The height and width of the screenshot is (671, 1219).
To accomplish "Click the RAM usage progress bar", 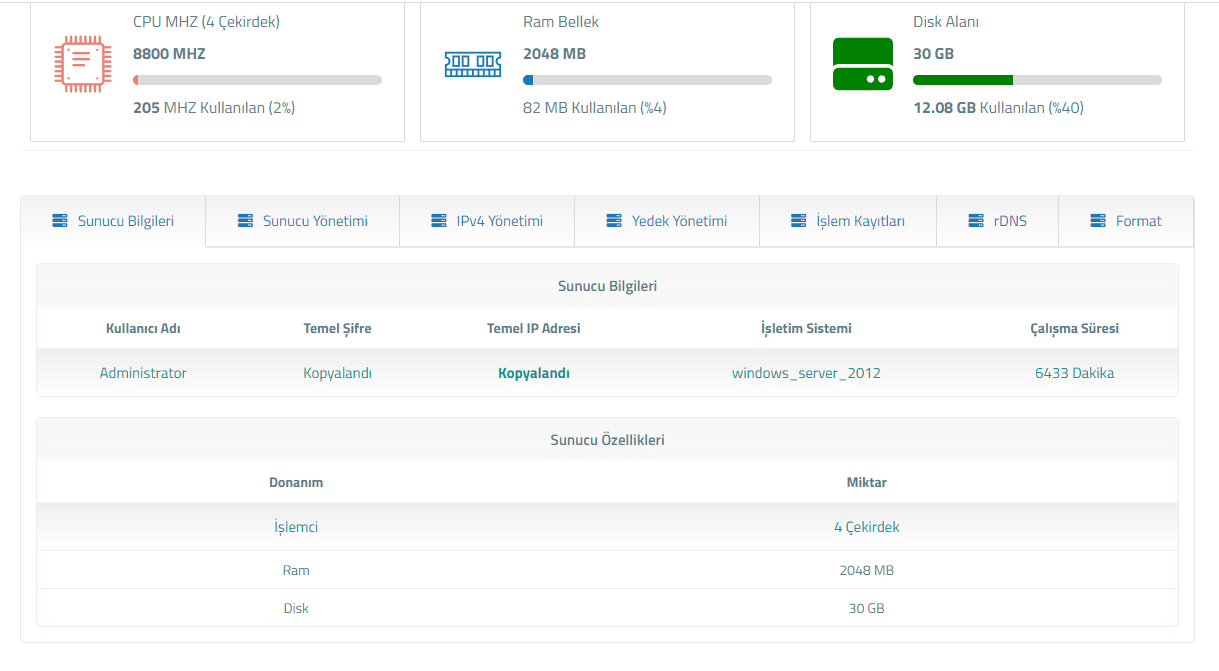I will click(647, 80).
